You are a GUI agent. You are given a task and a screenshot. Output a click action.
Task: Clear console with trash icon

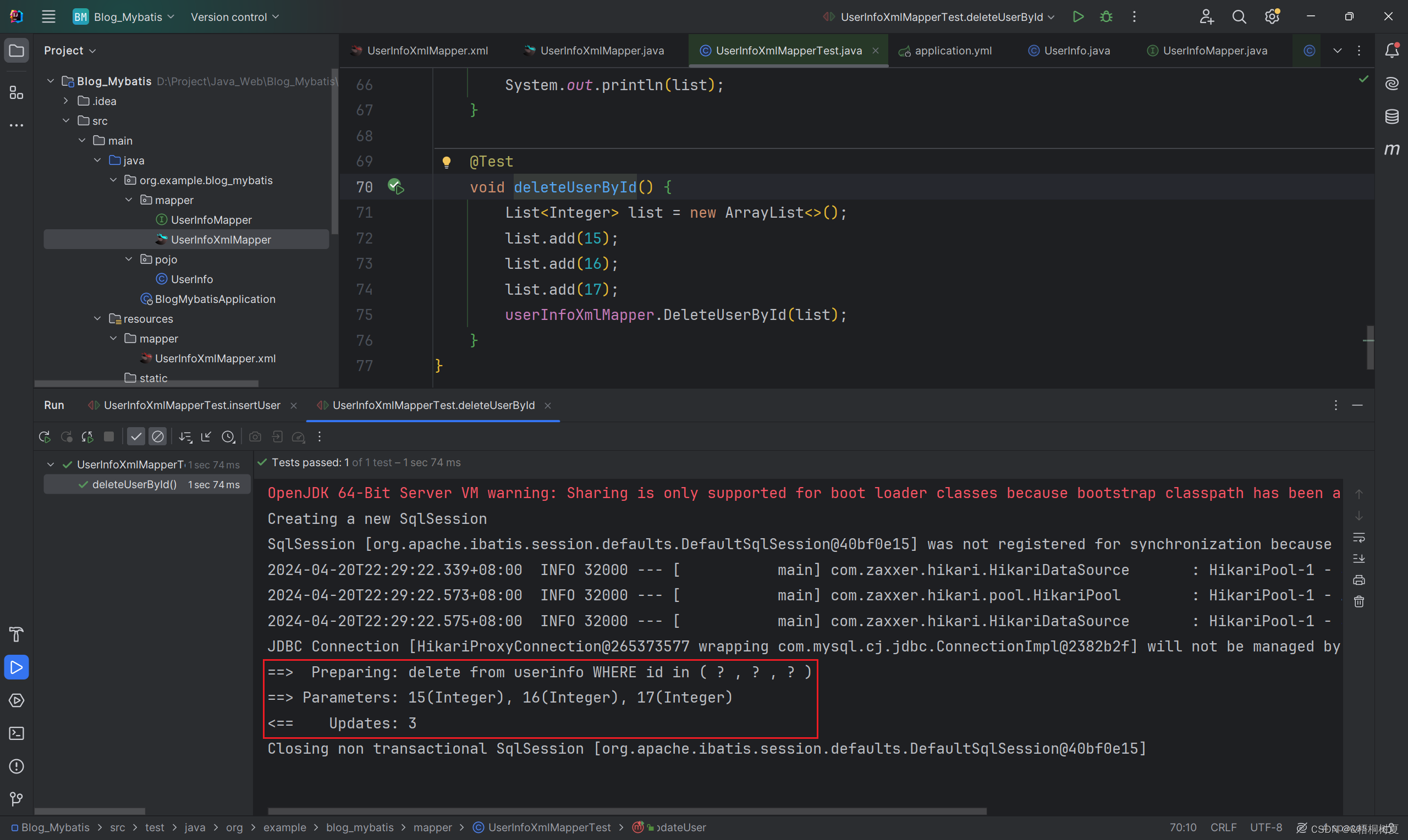1358,602
